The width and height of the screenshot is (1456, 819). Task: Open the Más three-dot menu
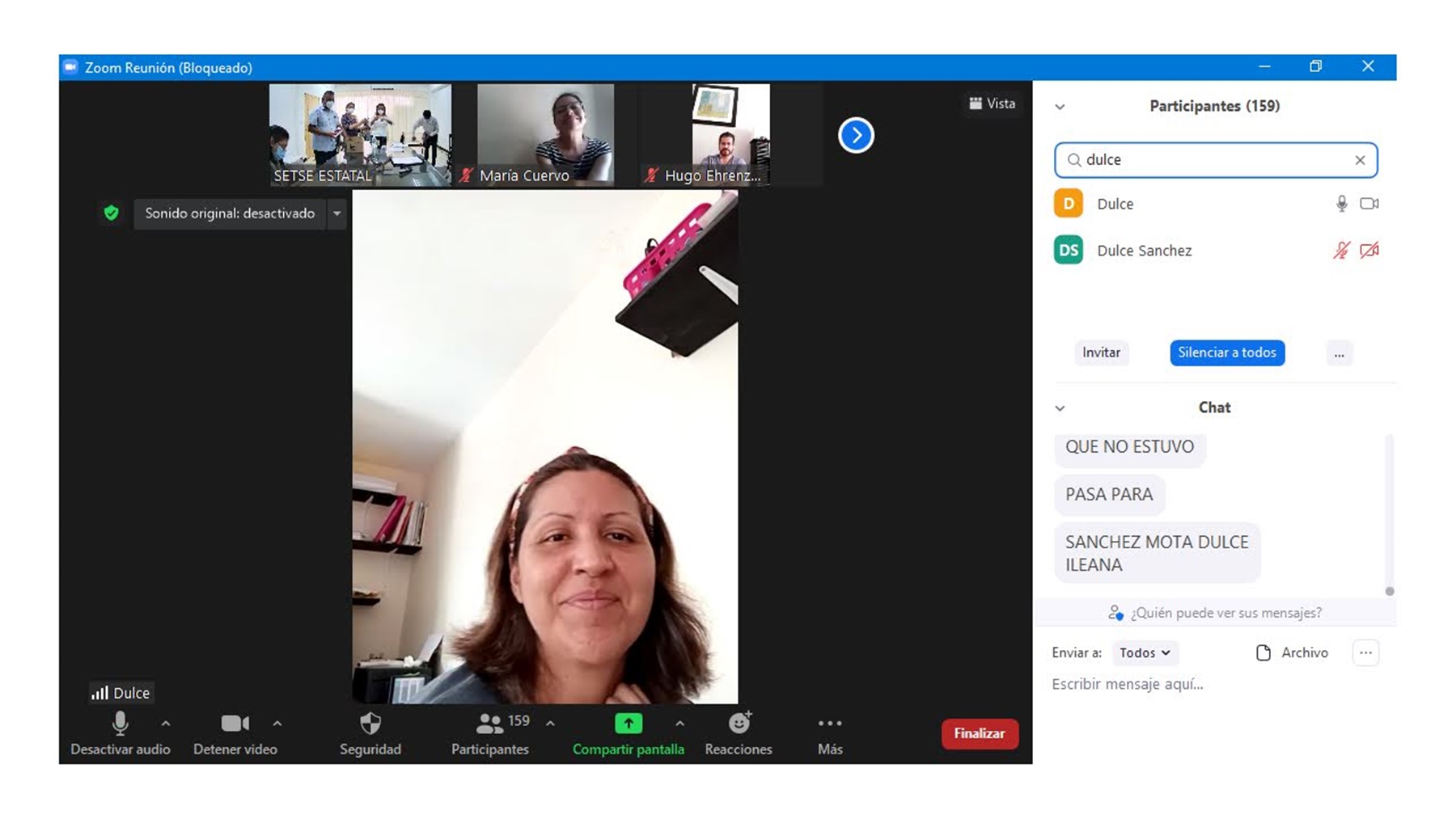coord(830,724)
